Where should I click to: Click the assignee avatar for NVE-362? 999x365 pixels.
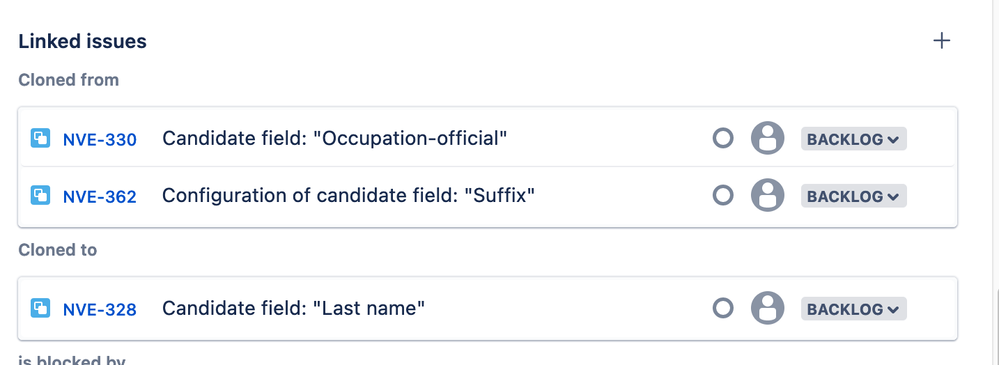[x=767, y=195]
